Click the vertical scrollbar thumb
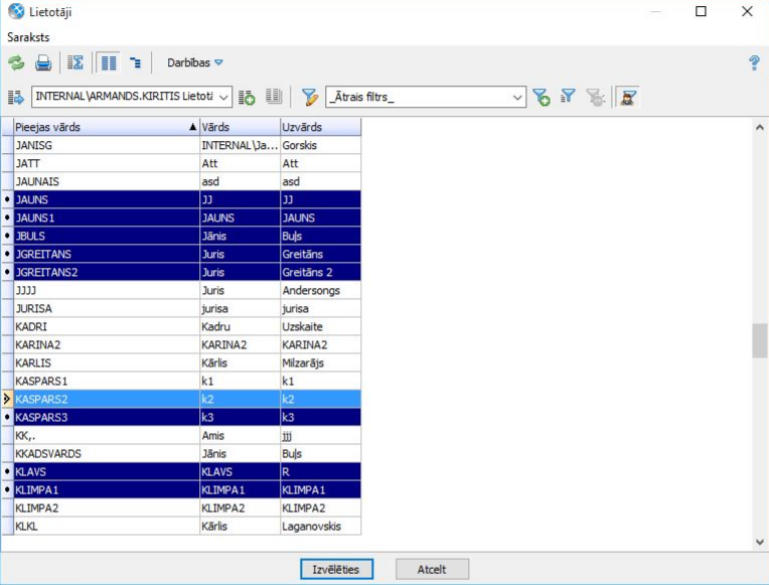The image size is (769, 585). tap(760, 340)
